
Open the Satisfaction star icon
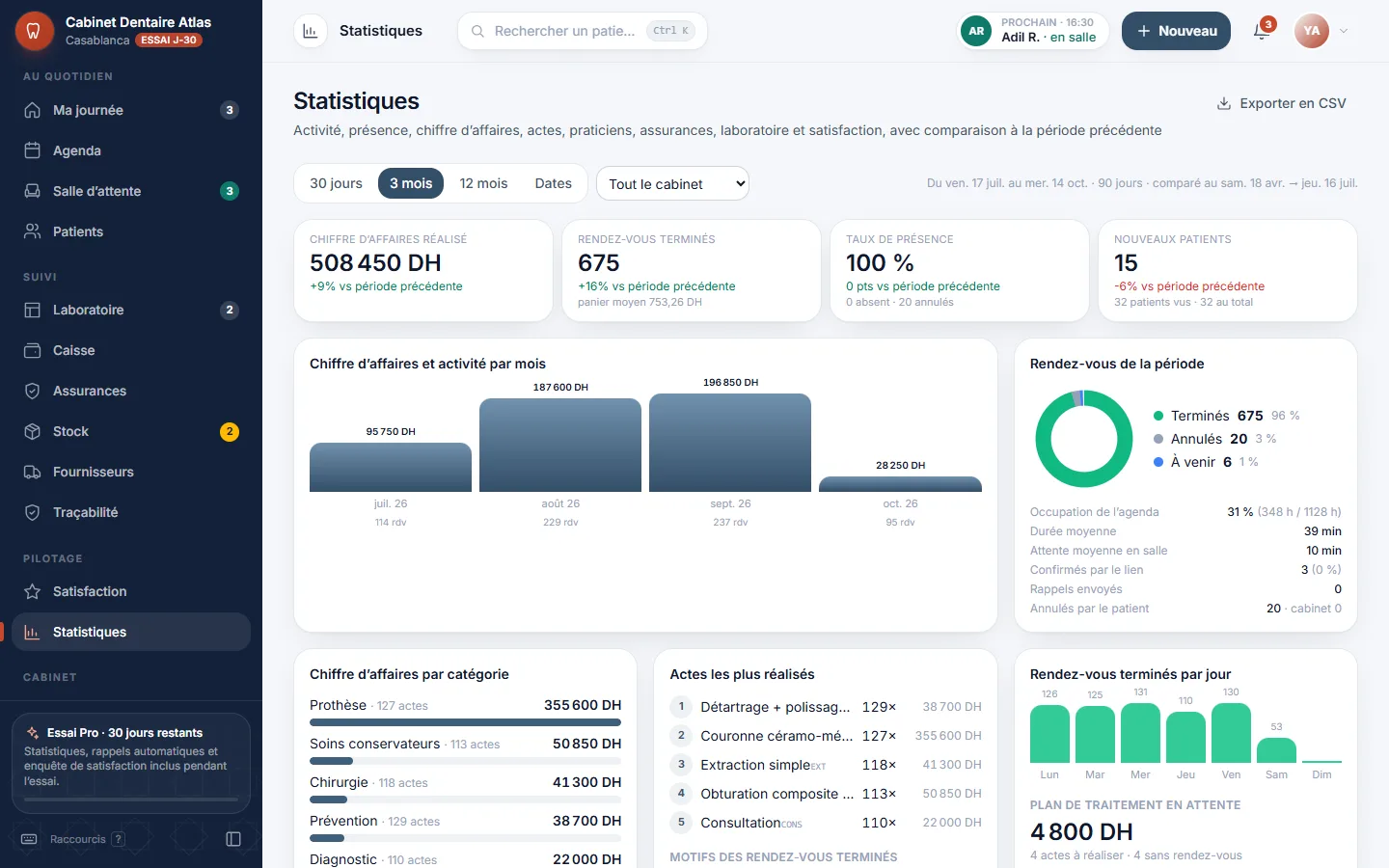tap(32, 591)
